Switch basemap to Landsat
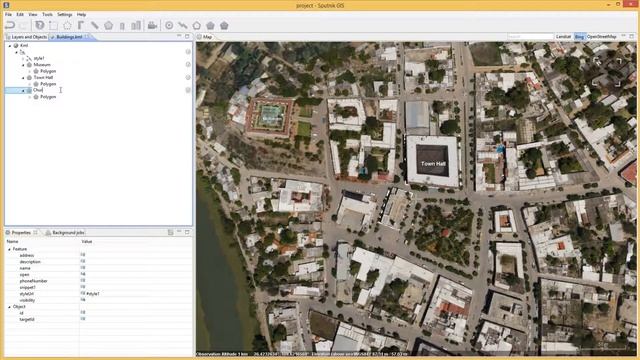 pos(563,37)
